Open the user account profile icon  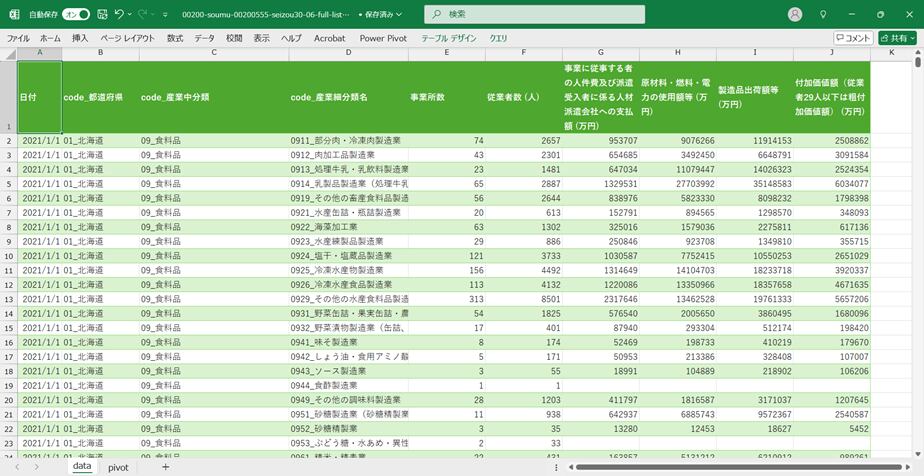(x=795, y=15)
